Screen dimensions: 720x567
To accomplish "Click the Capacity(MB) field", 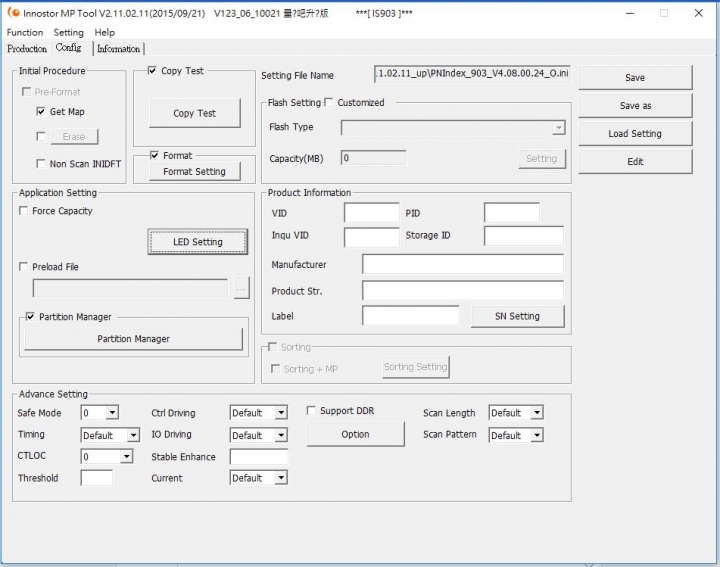I will click(x=373, y=158).
